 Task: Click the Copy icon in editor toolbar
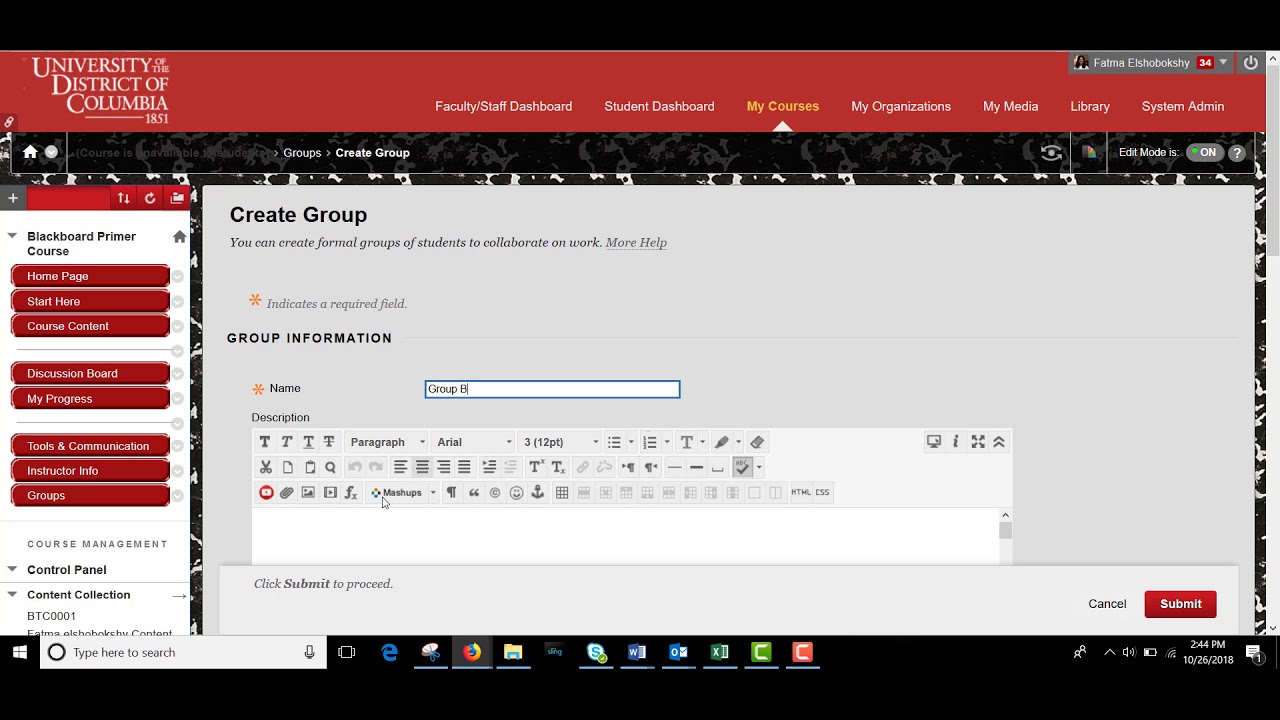[x=288, y=467]
